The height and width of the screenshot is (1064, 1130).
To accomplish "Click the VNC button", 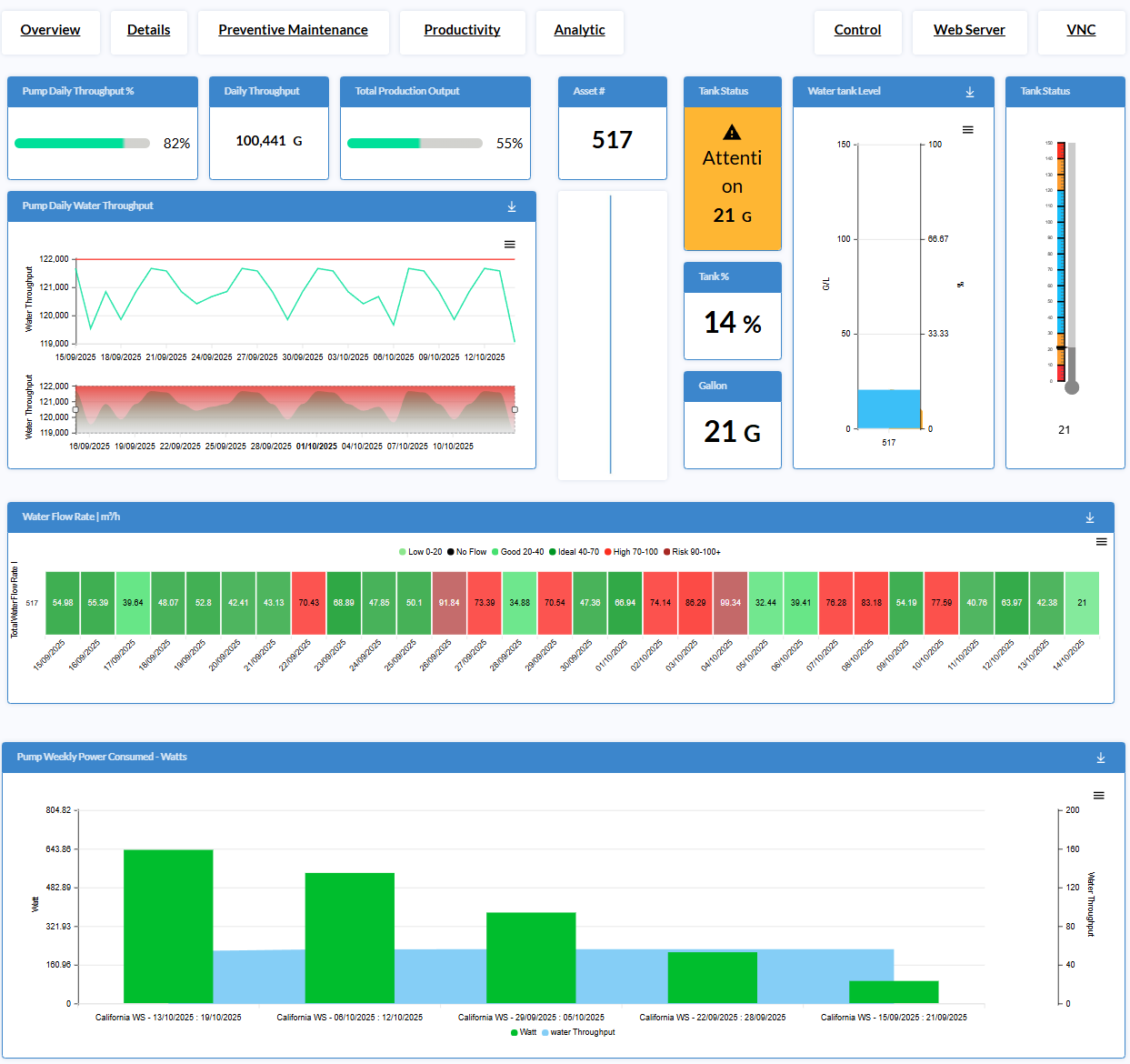I will pyautogui.click(x=1081, y=30).
